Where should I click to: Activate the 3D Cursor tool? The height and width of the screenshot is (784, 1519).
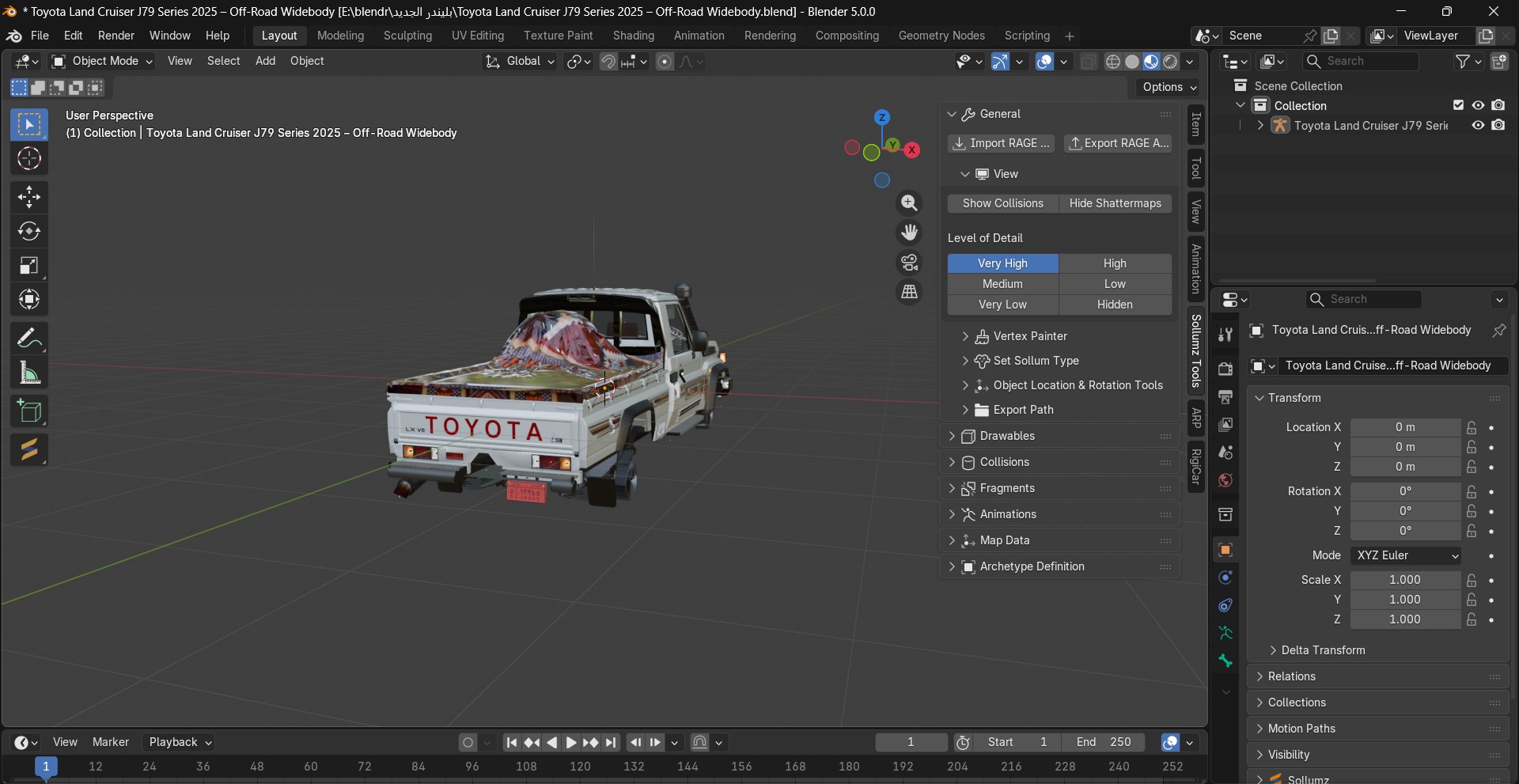coord(29,158)
